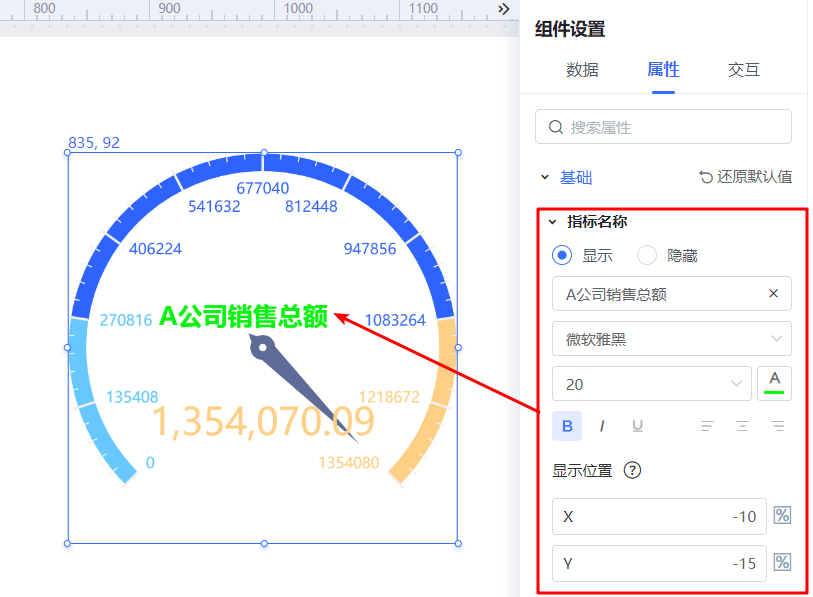Toggle italic formatting for indicator name
The height and width of the screenshot is (597, 813).
pyautogui.click(x=602, y=426)
